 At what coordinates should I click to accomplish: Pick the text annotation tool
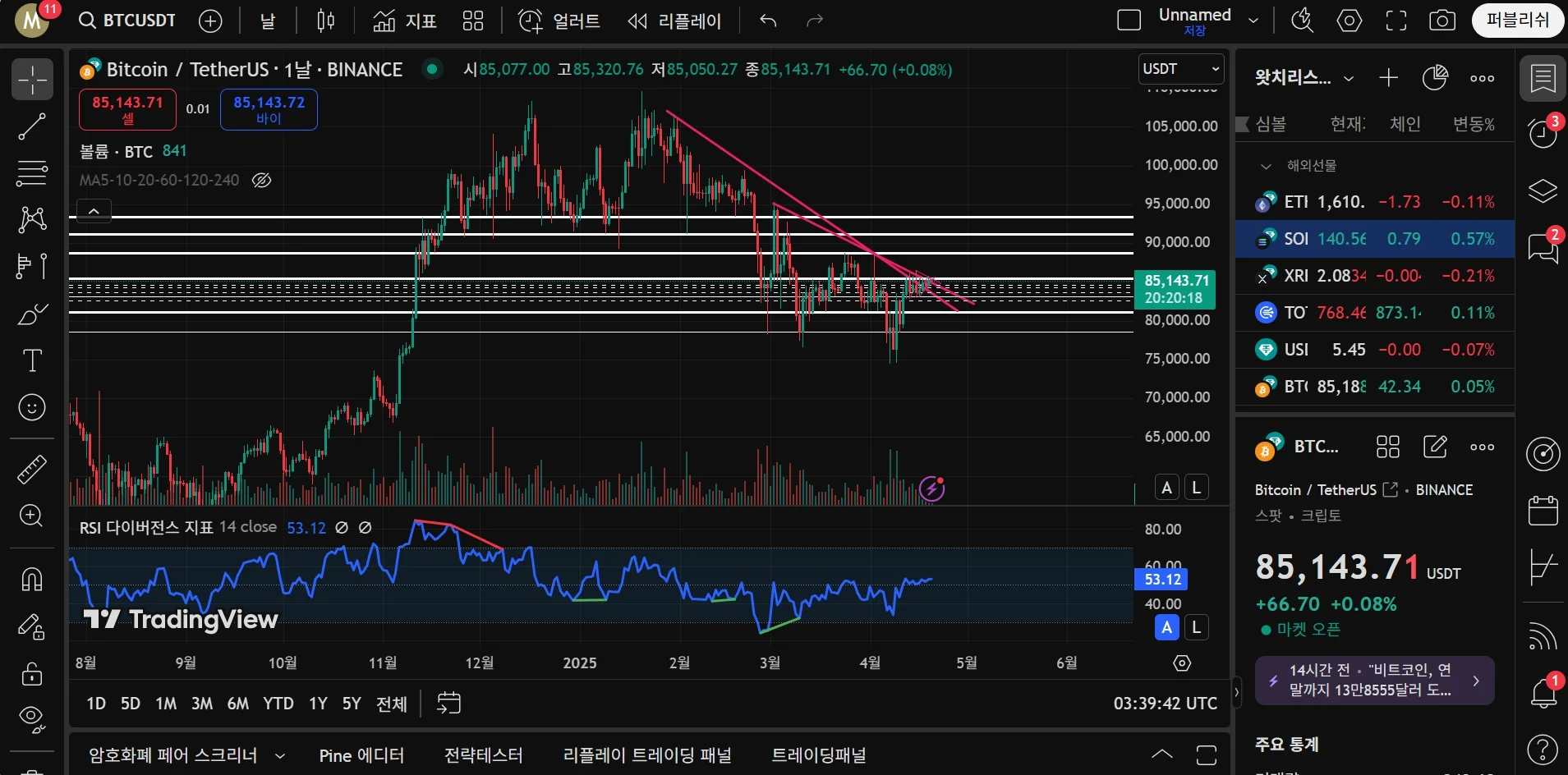pos(32,360)
